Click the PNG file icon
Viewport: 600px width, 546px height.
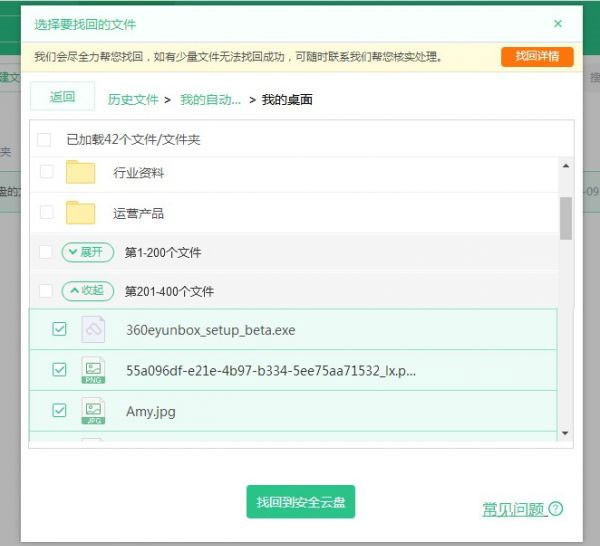(x=93, y=370)
